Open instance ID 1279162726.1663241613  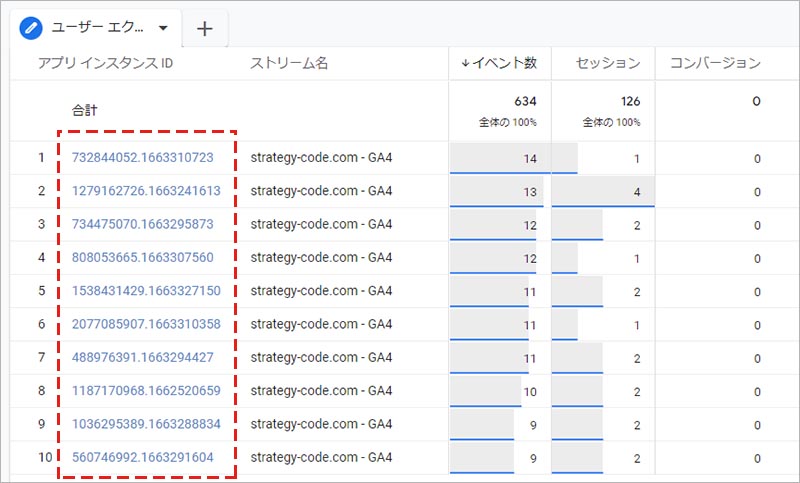(146, 190)
